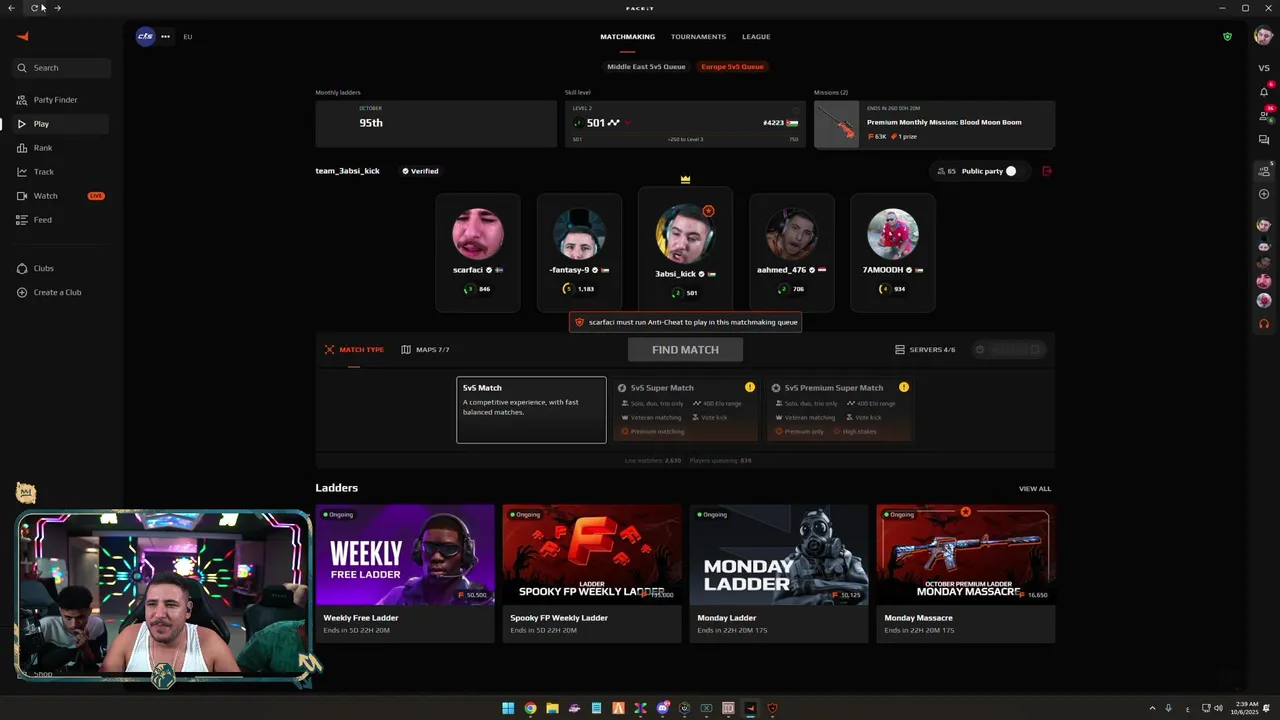The image size is (1280, 720).
Task: Select the 5v5 Premium Super Match type
Action: (840, 410)
